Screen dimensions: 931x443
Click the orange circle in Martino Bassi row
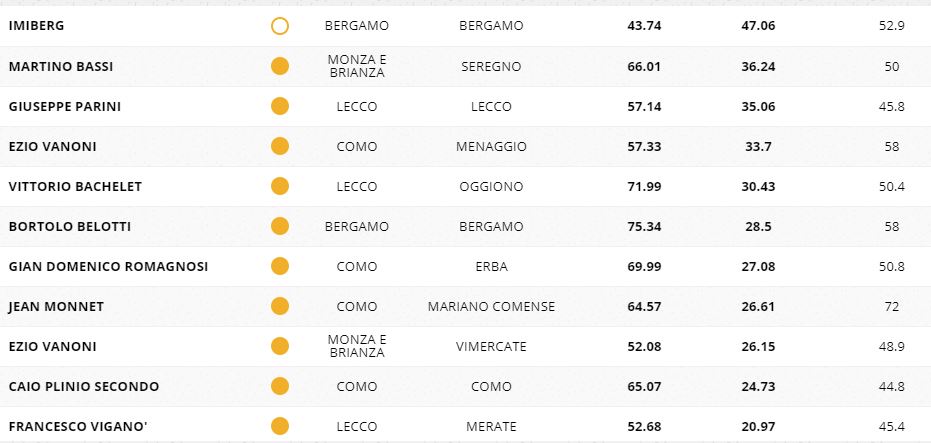click(280, 66)
